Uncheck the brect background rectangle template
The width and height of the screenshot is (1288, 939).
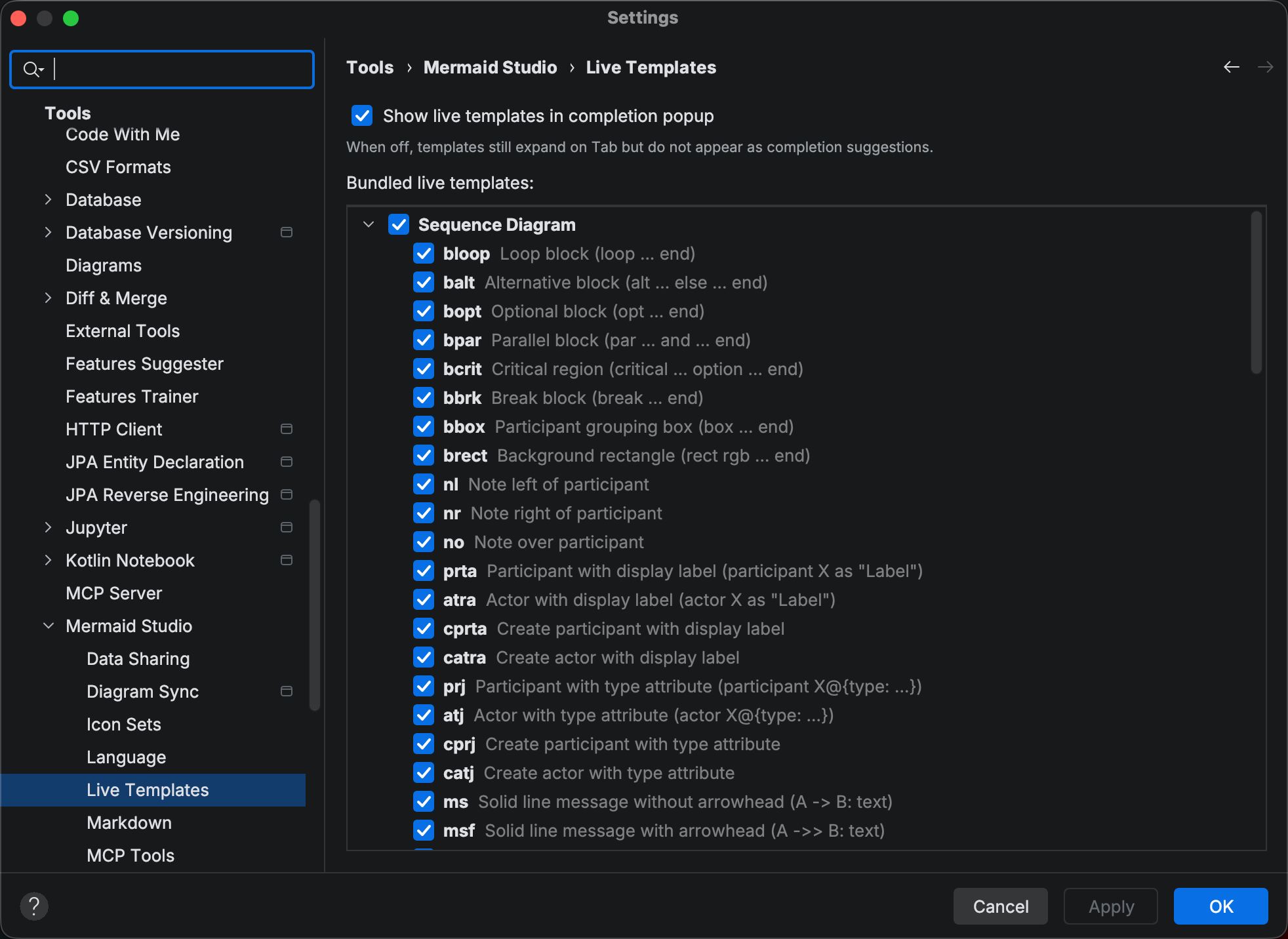pos(424,455)
